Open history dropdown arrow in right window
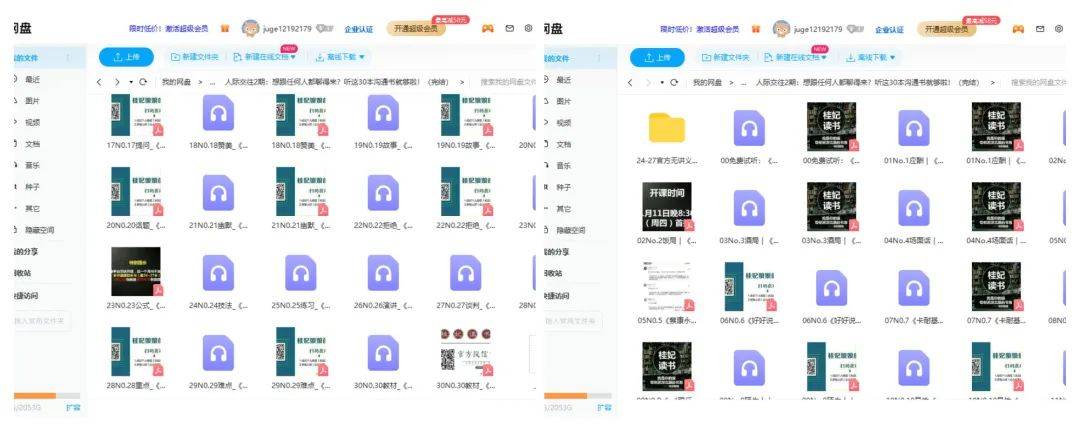Image resolution: width=1080 pixels, height=432 pixels. 662,83
